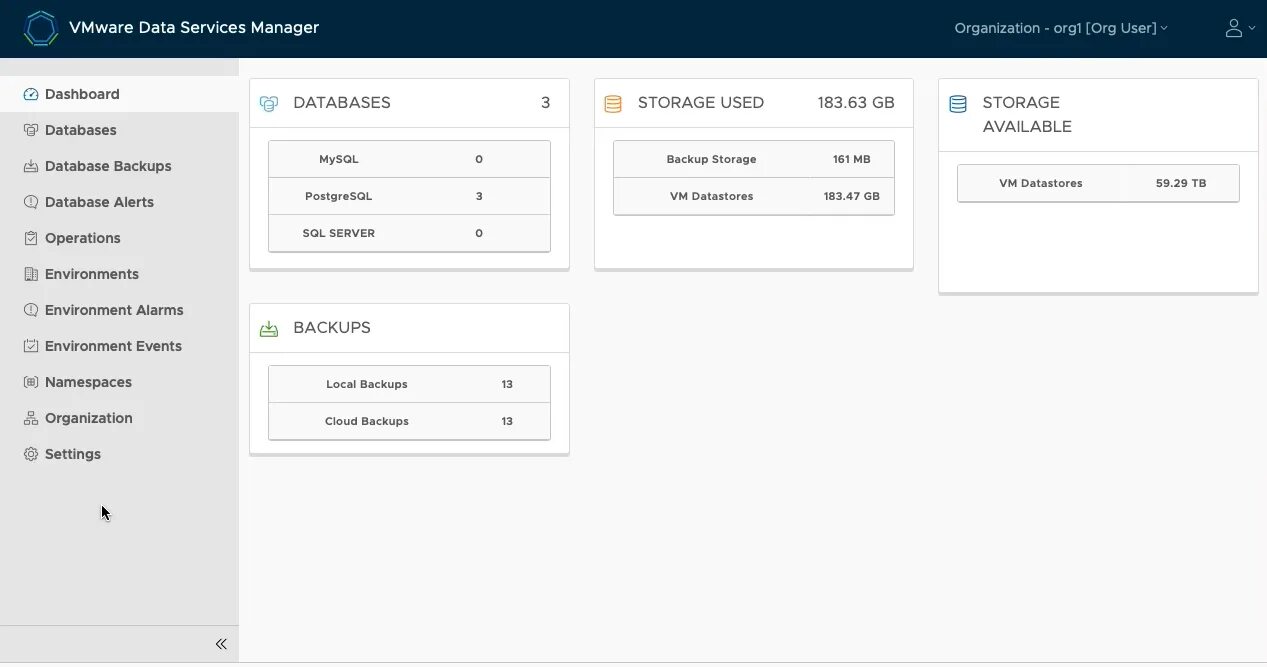This screenshot has height=667, width=1267.
Task: Click the Environment Events sidebar icon
Action: (x=31, y=346)
